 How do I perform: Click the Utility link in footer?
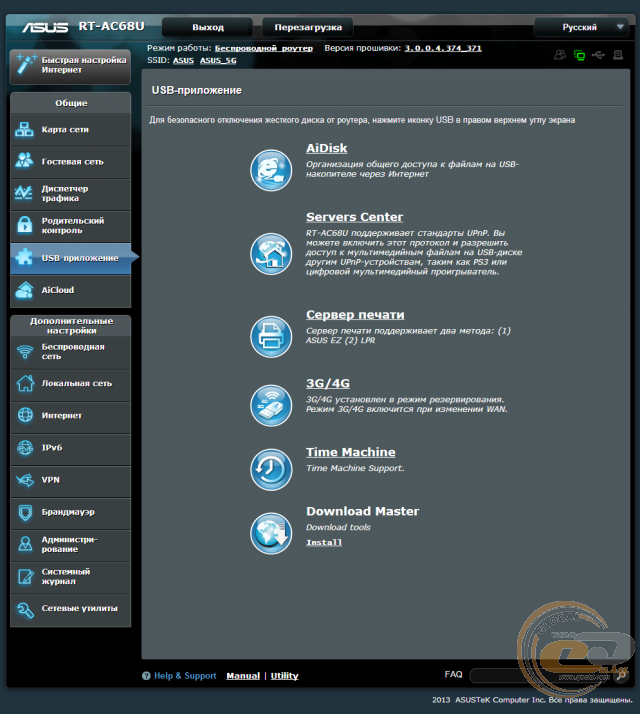click(285, 676)
